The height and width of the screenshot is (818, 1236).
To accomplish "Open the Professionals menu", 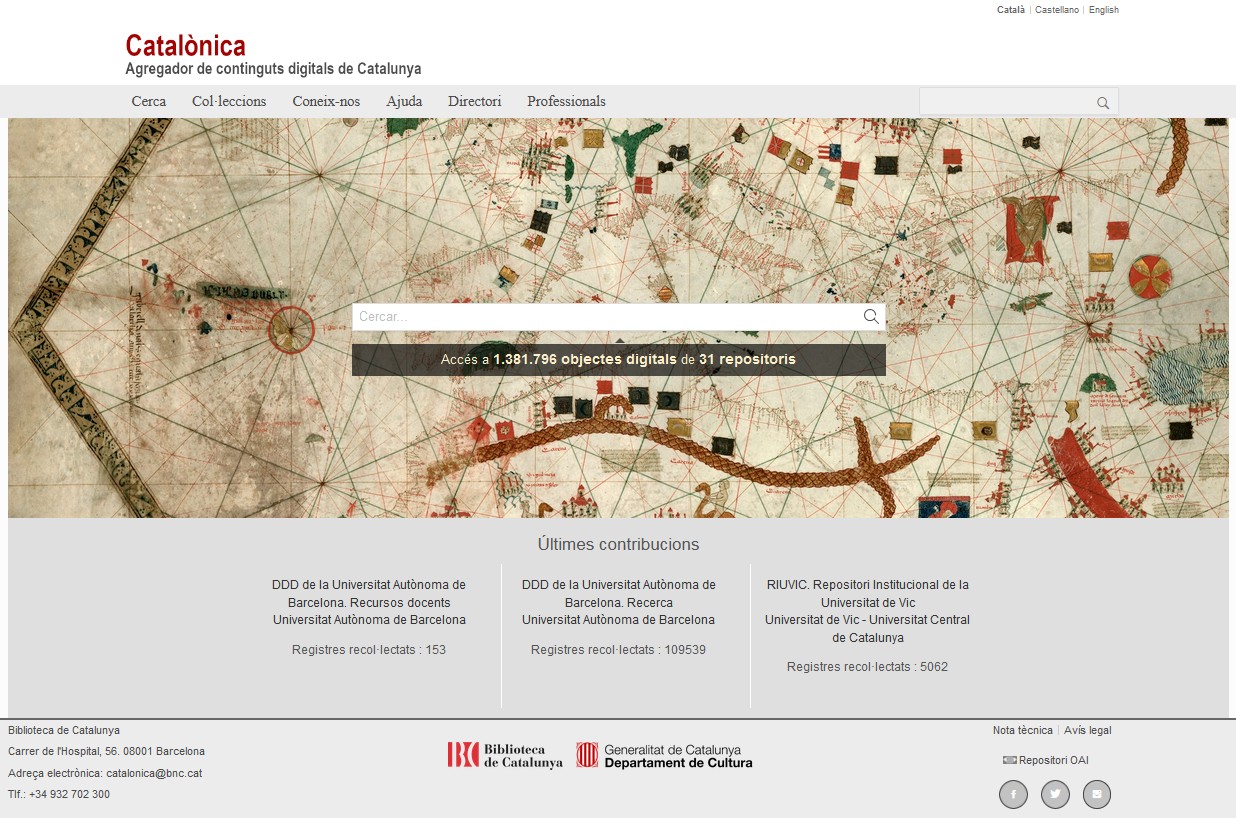I will coord(566,101).
